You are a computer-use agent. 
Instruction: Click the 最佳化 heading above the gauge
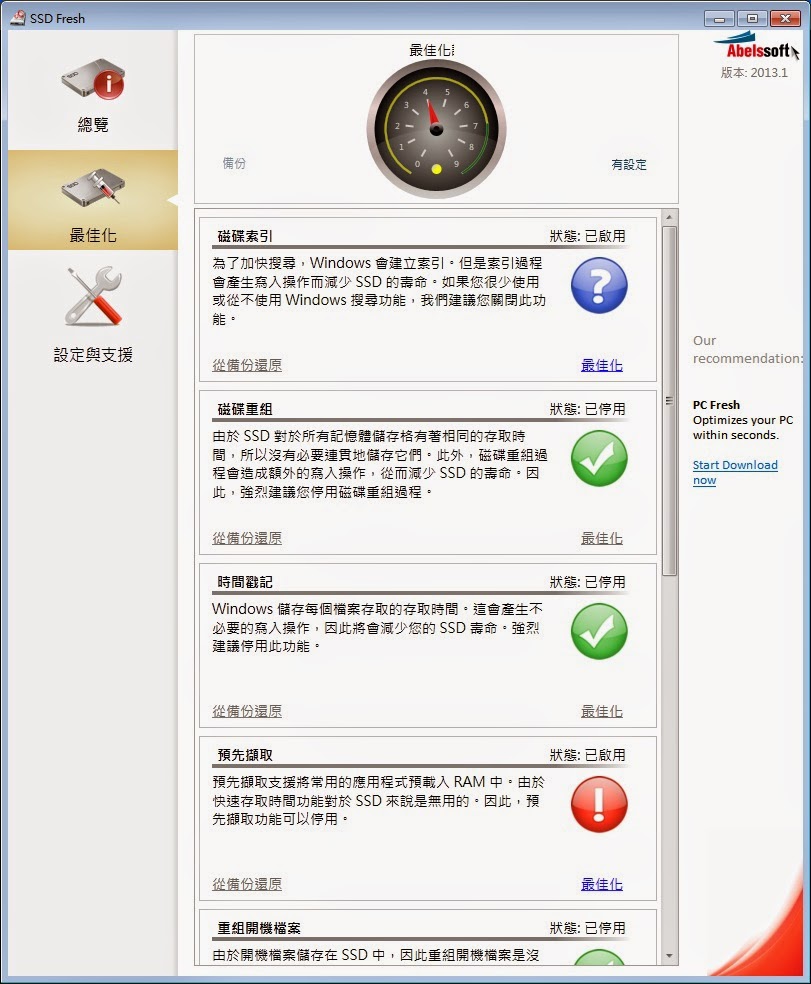432,50
